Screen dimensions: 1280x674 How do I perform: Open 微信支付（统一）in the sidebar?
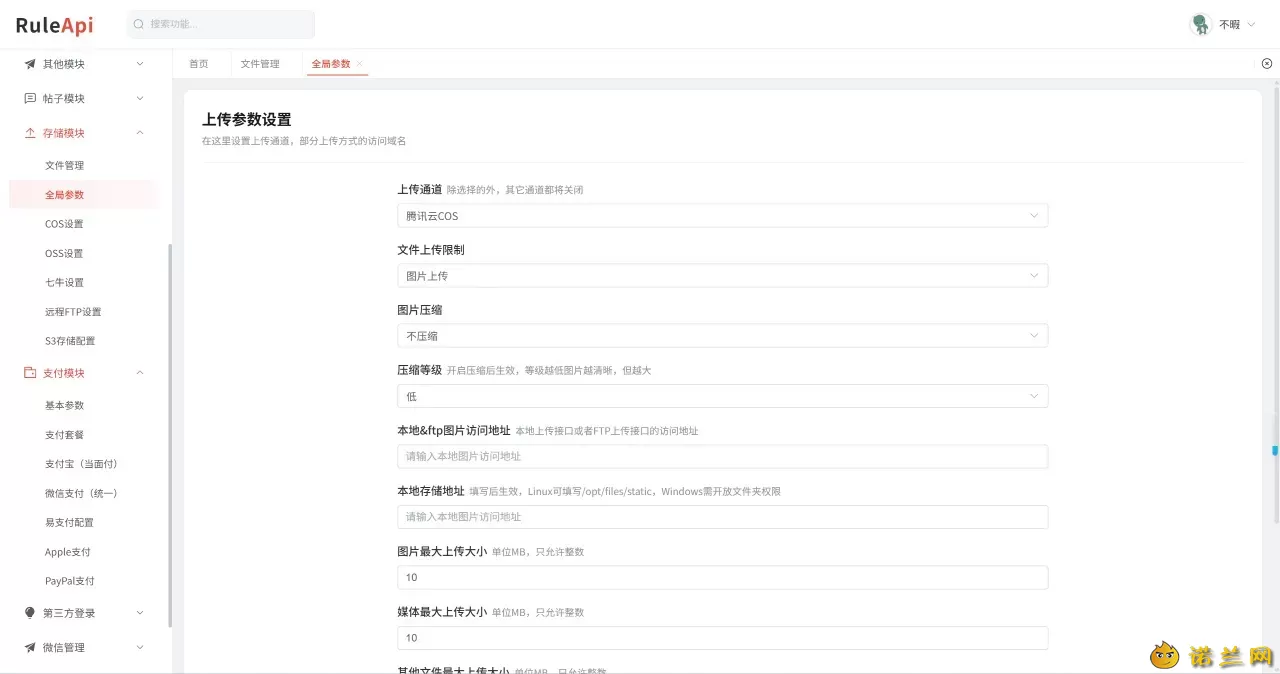click(x=83, y=493)
